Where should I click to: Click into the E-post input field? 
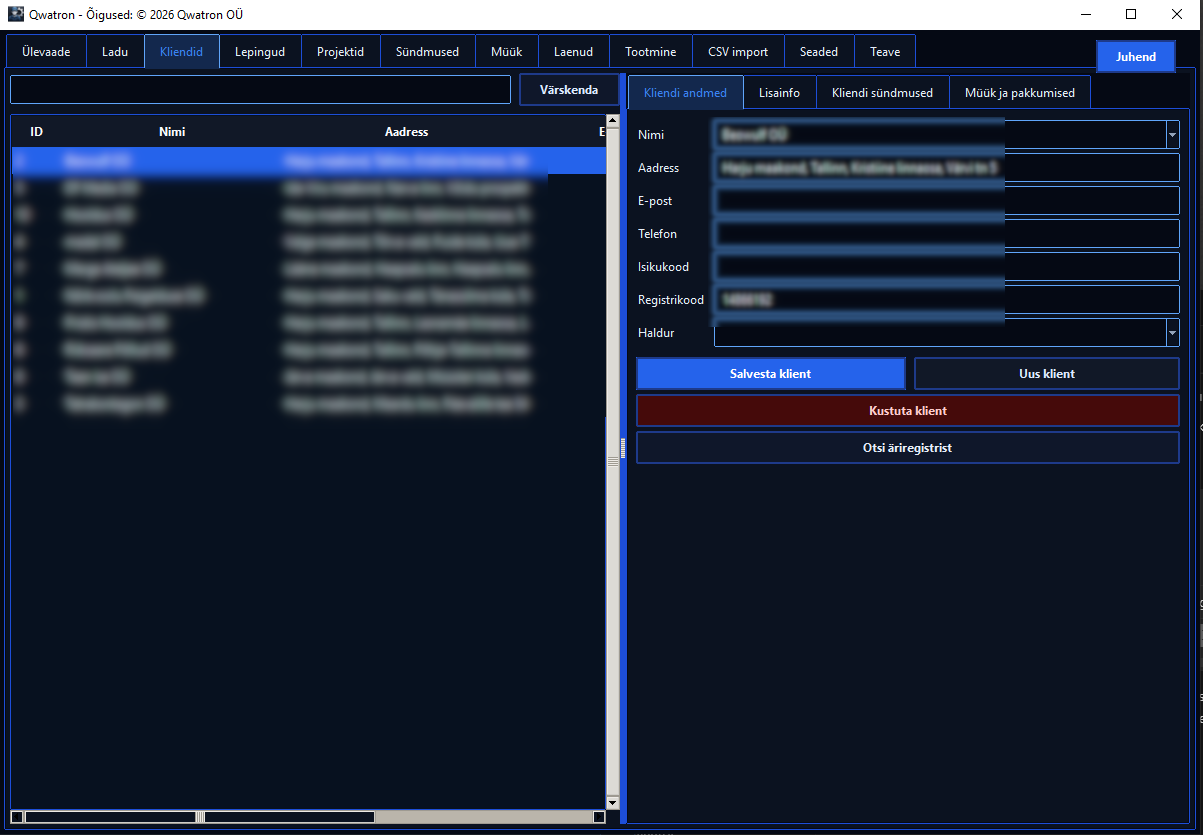(947, 201)
